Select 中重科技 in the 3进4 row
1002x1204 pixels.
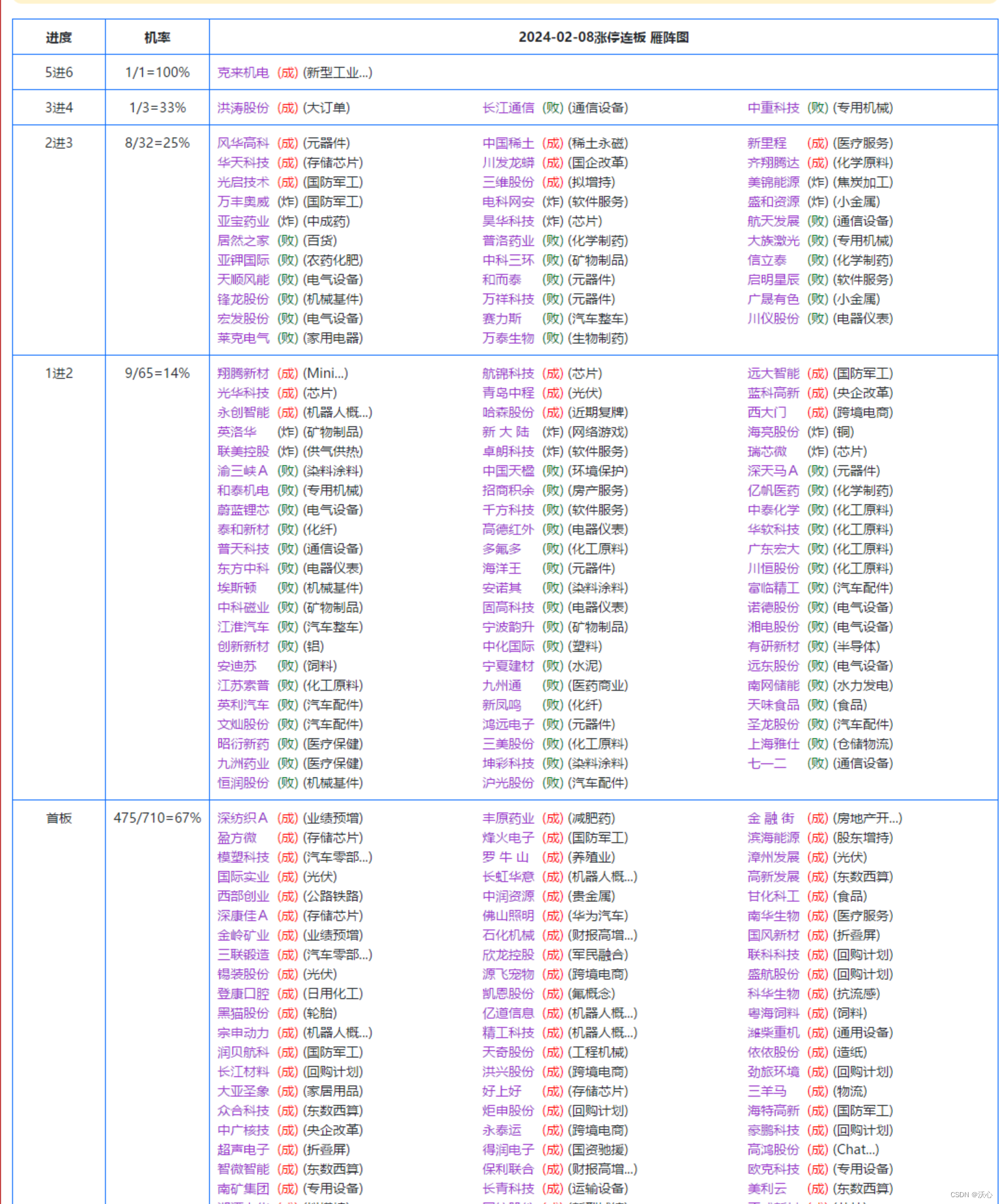click(x=773, y=108)
